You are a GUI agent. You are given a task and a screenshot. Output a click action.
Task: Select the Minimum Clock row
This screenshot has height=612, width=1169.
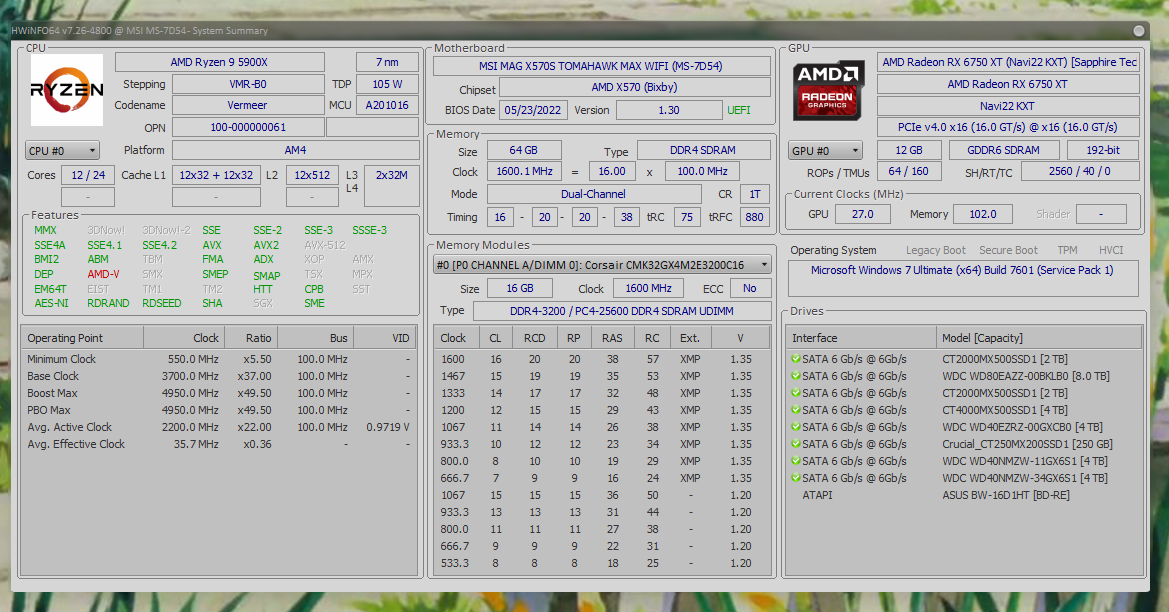(218, 359)
